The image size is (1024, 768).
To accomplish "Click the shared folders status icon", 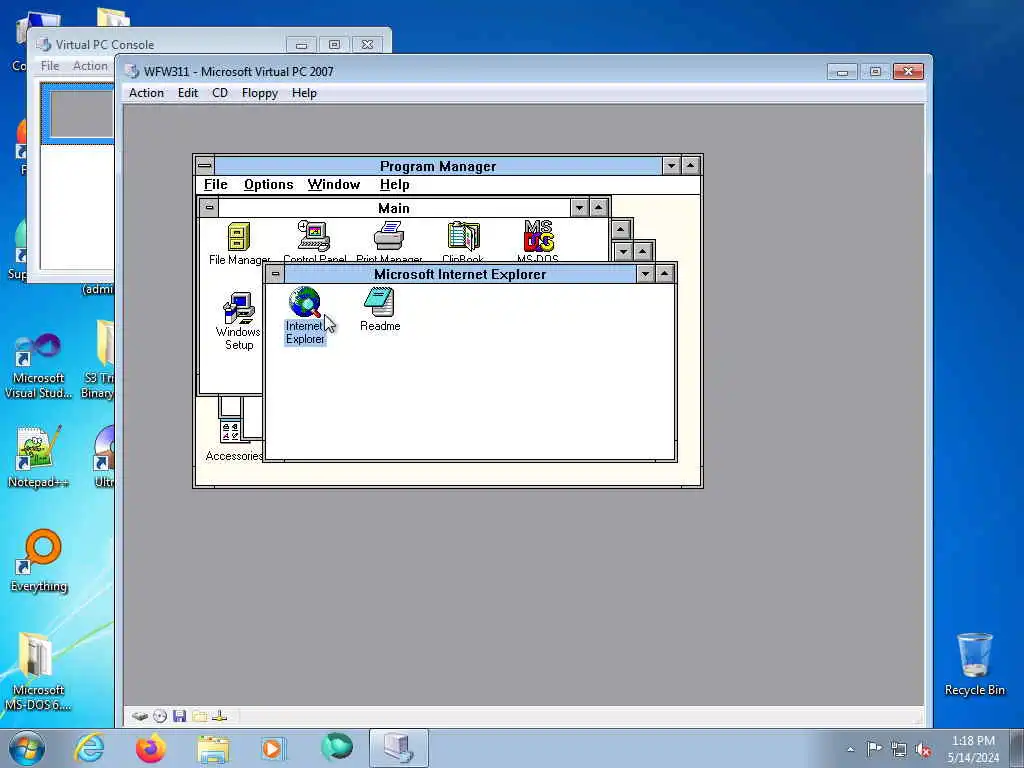I will pos(200,716).
